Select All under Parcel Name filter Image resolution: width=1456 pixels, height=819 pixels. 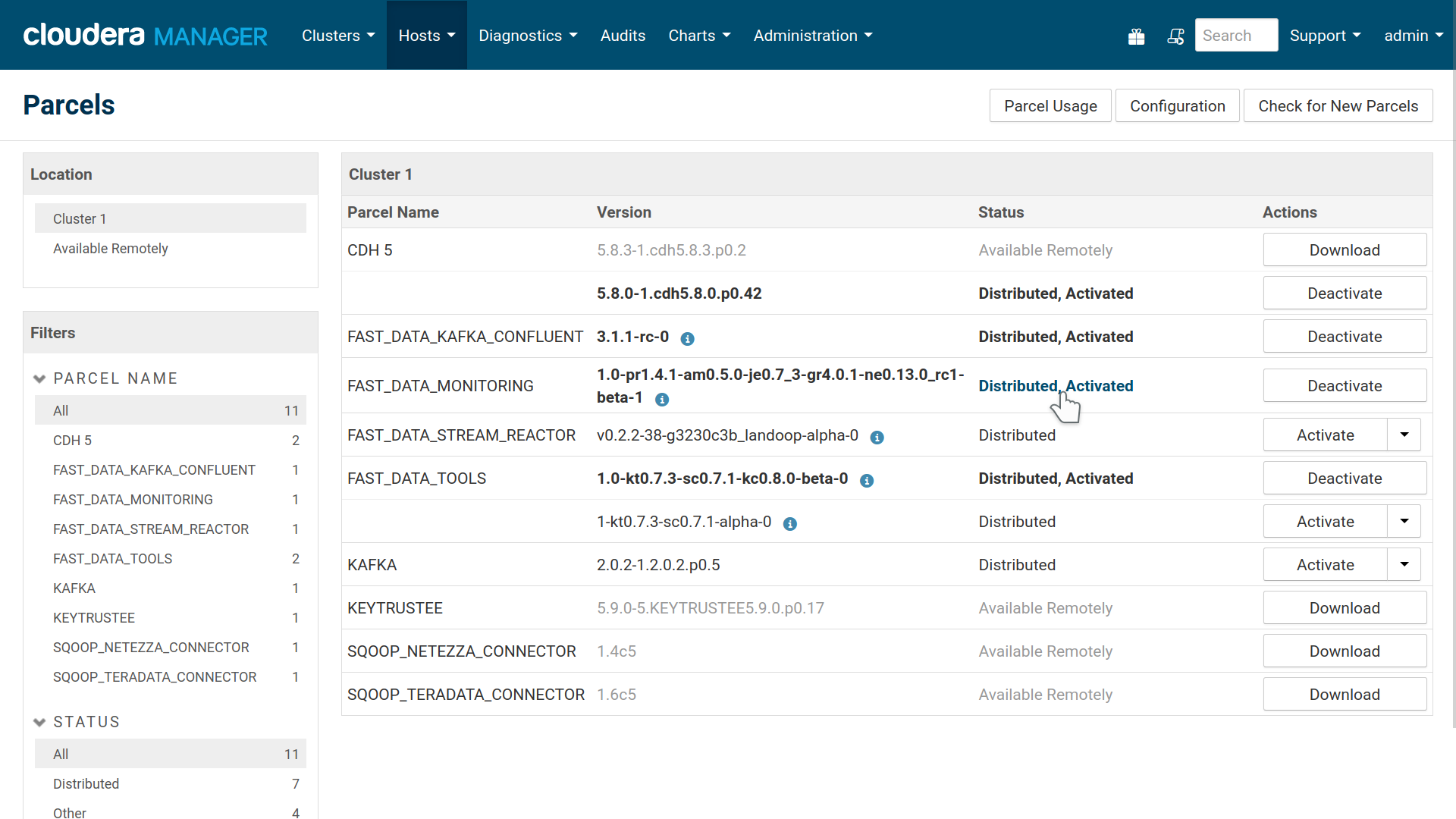pyautogui.click(x=171, y=410)
